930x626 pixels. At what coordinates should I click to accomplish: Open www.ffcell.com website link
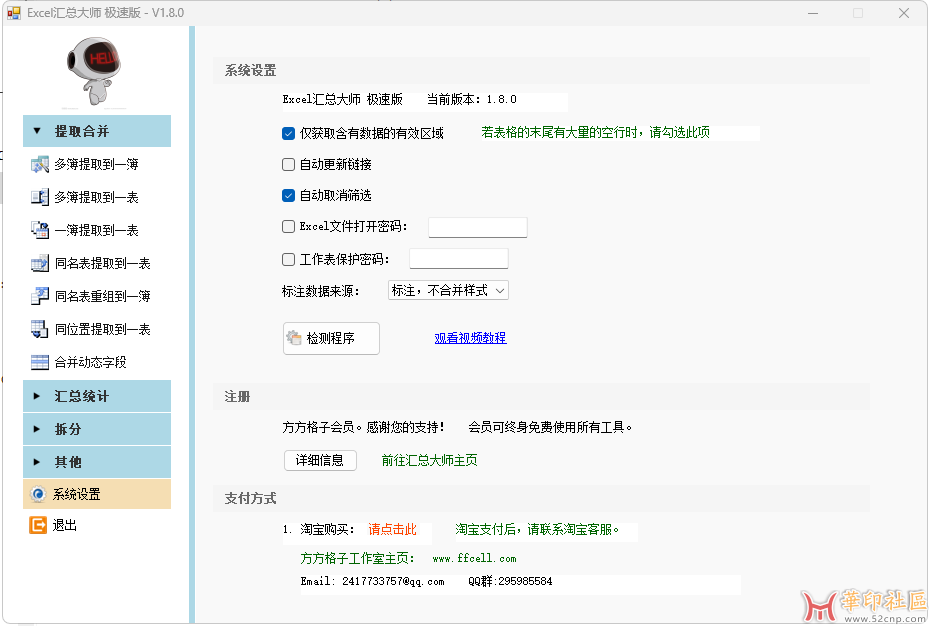(474, 558)
